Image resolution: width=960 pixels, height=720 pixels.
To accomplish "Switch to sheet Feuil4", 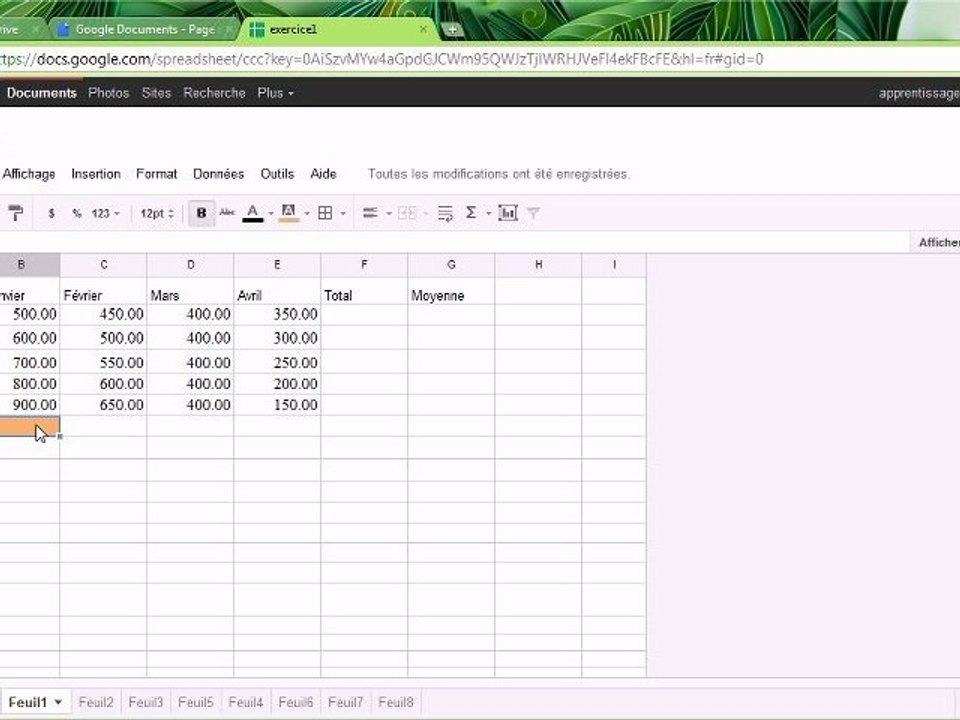I will 246,702.
